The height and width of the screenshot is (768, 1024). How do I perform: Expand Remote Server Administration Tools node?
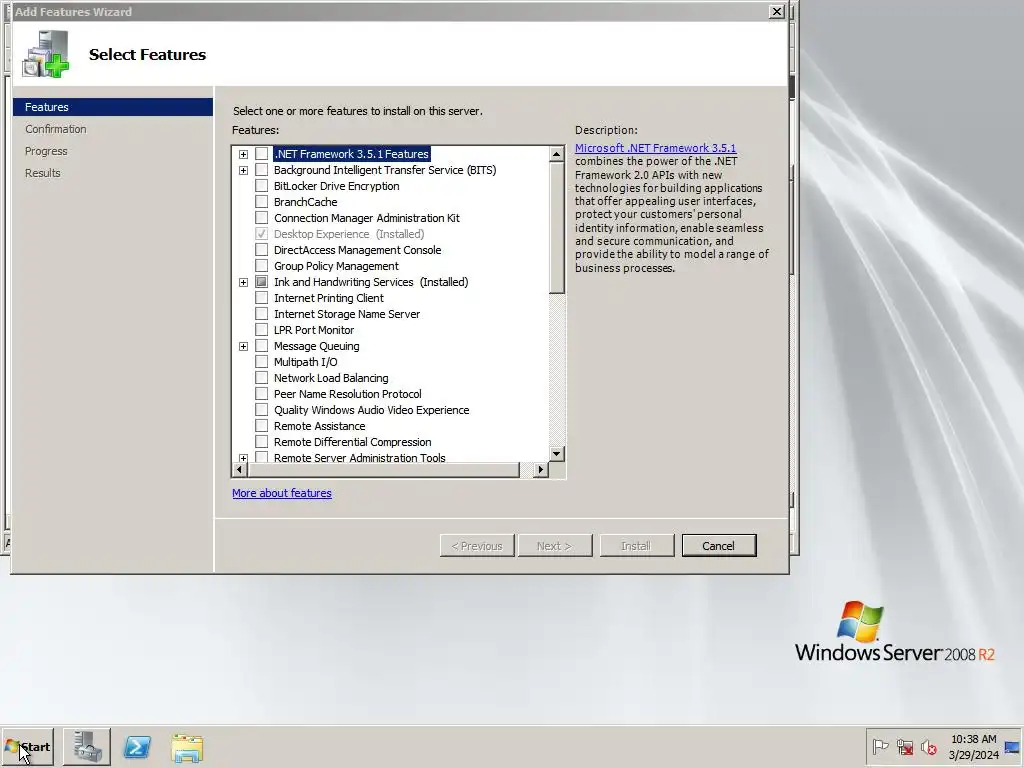243,458
